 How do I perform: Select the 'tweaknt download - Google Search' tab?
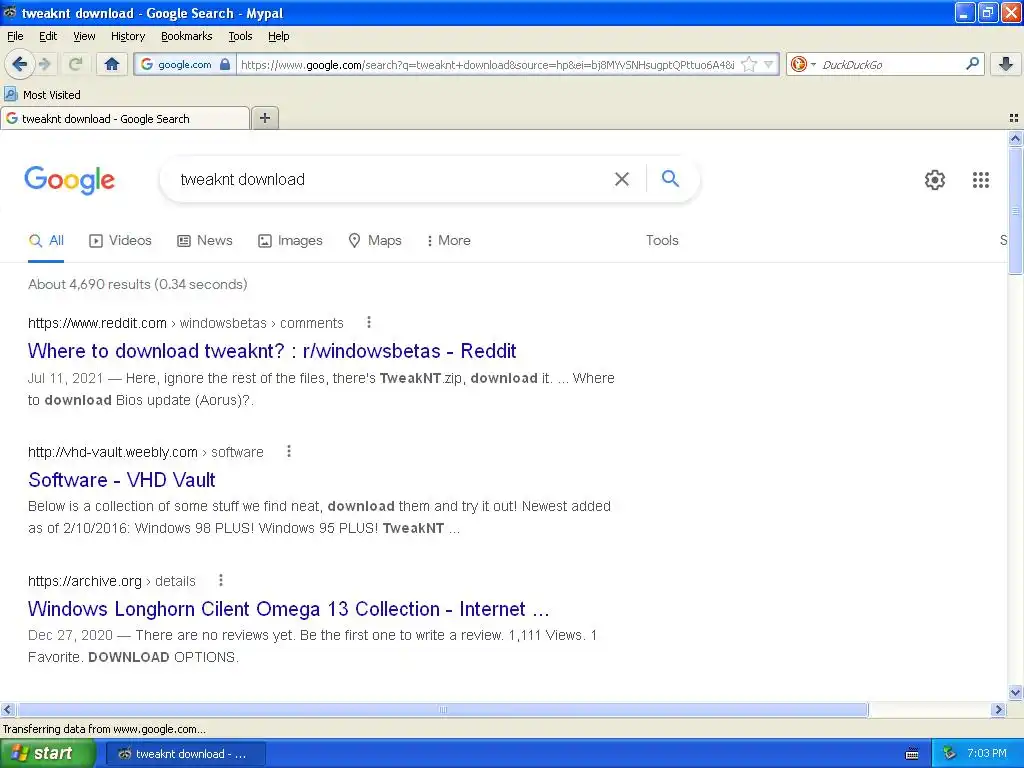tap(125, 118)
